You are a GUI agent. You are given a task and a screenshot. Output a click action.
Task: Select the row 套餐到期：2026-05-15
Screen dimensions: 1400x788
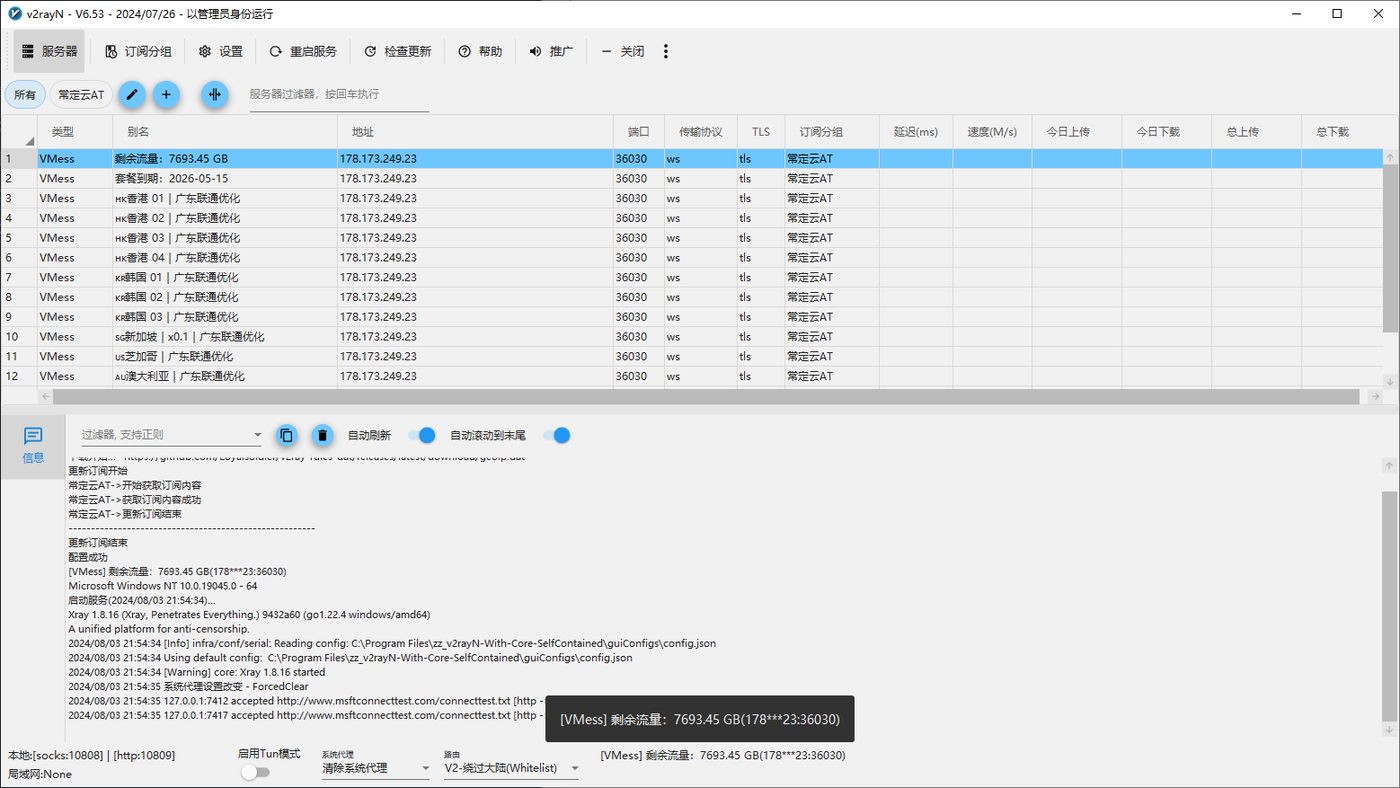(x=692, y=178)
